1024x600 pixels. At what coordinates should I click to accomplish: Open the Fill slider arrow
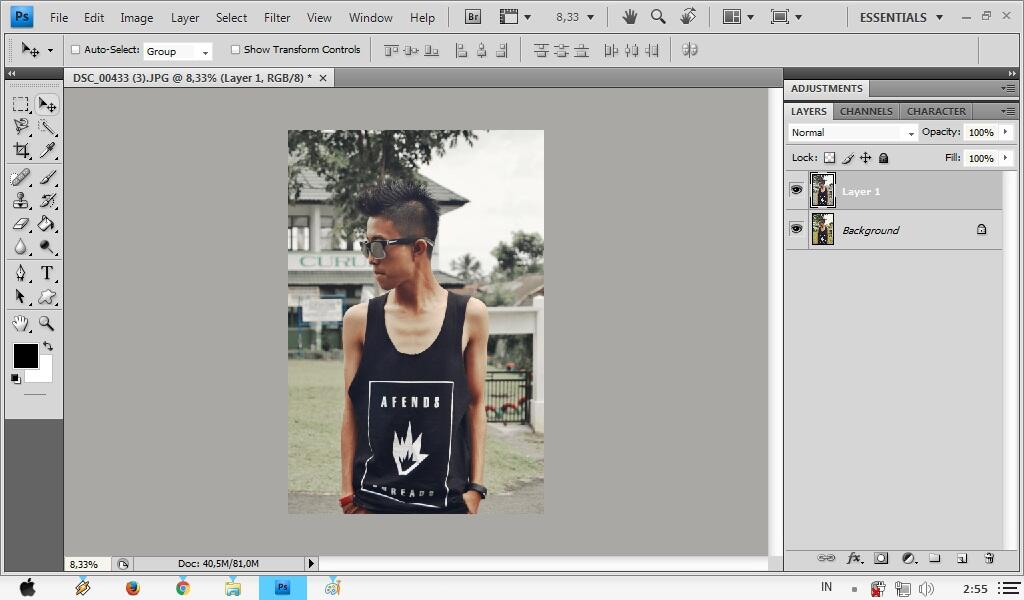pyautogui.click(x=1006, y=158)
